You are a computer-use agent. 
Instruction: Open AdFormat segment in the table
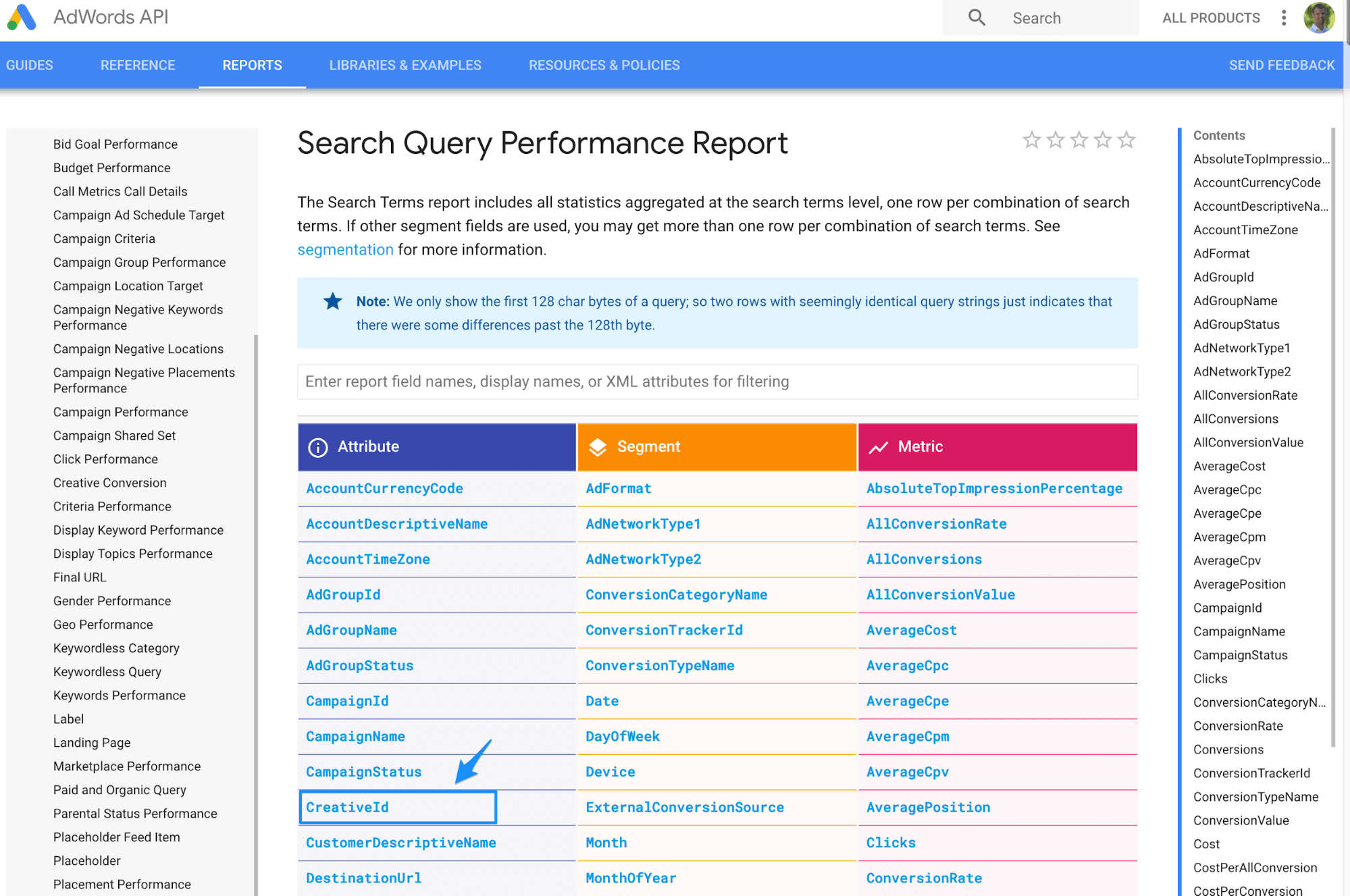619,488
